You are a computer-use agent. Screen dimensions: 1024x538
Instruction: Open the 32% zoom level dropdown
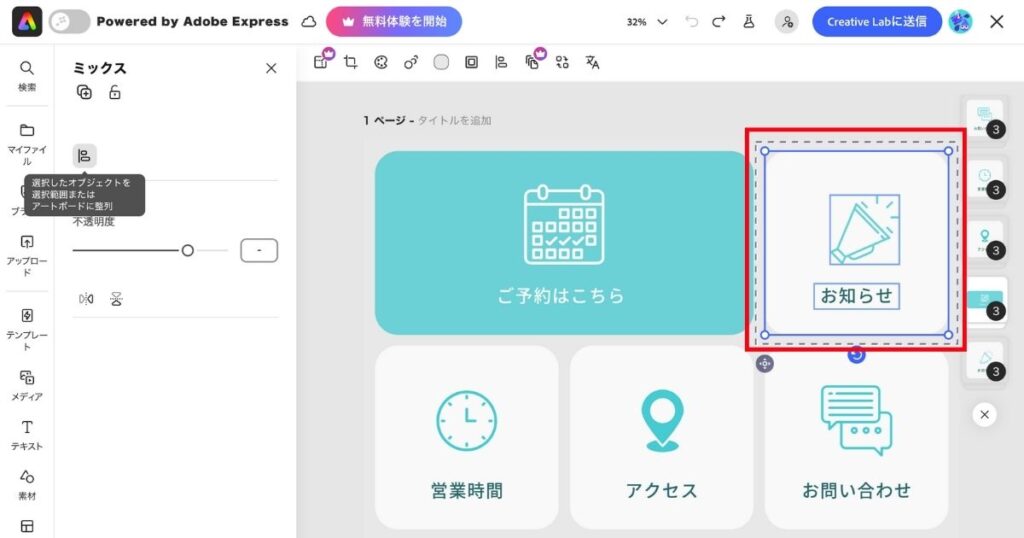point(641,21)
